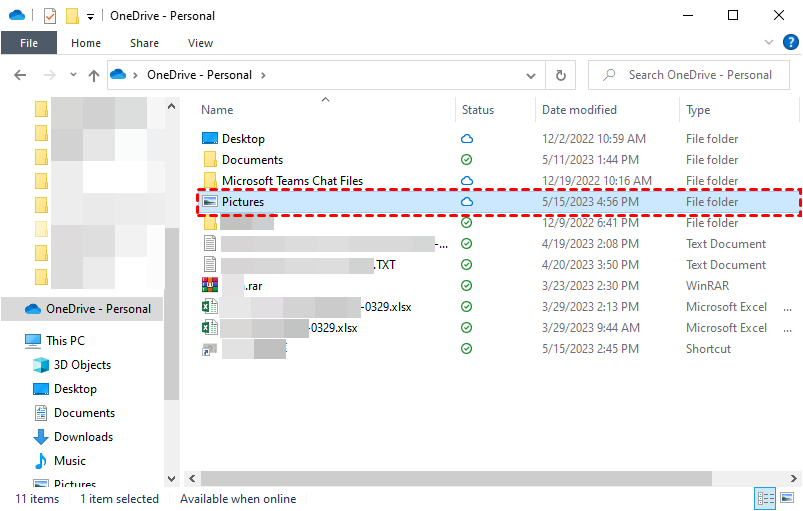Expand the ribbon with the chevron
The width and height of the screenshot is (803, 511).
(x=769, y=43)
